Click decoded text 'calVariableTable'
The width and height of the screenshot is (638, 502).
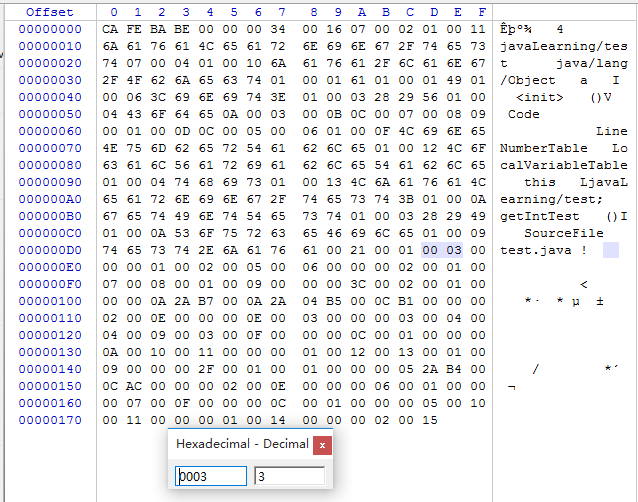click(564, 166)
